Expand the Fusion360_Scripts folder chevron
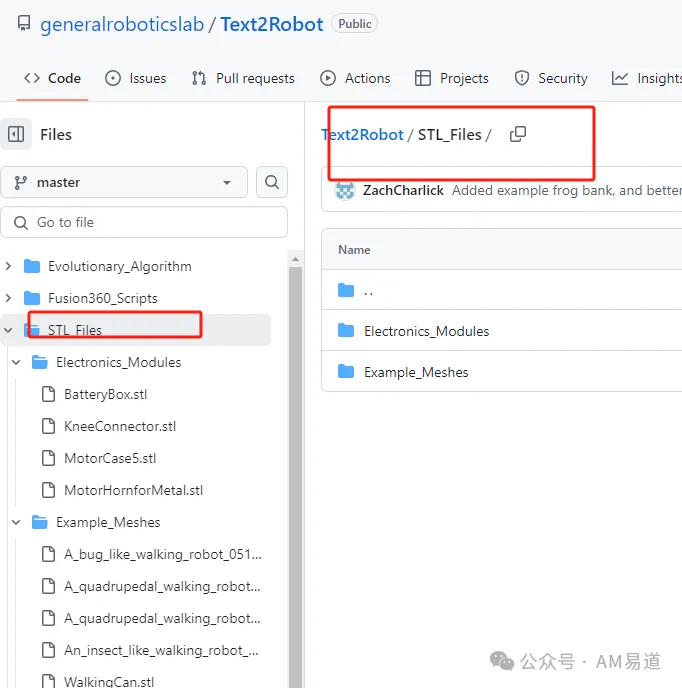 [x=8, y=298]
